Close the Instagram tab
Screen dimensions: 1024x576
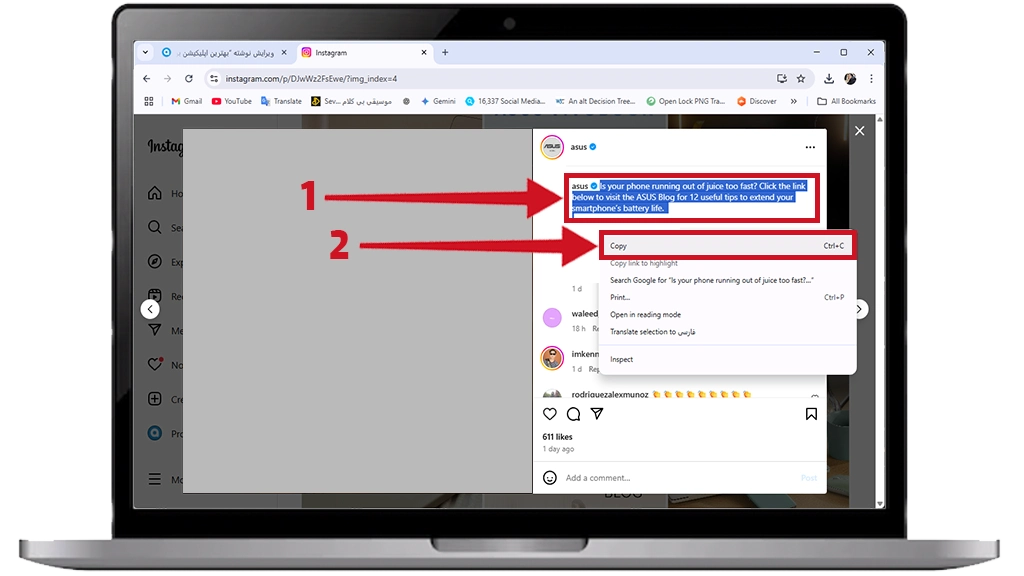424,53
